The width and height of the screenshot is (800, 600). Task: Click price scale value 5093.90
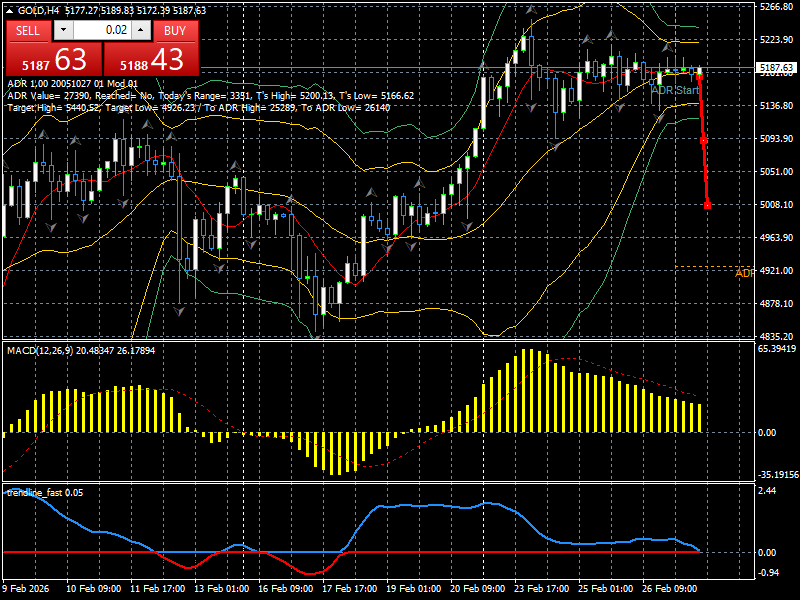(x=776, y=138)
